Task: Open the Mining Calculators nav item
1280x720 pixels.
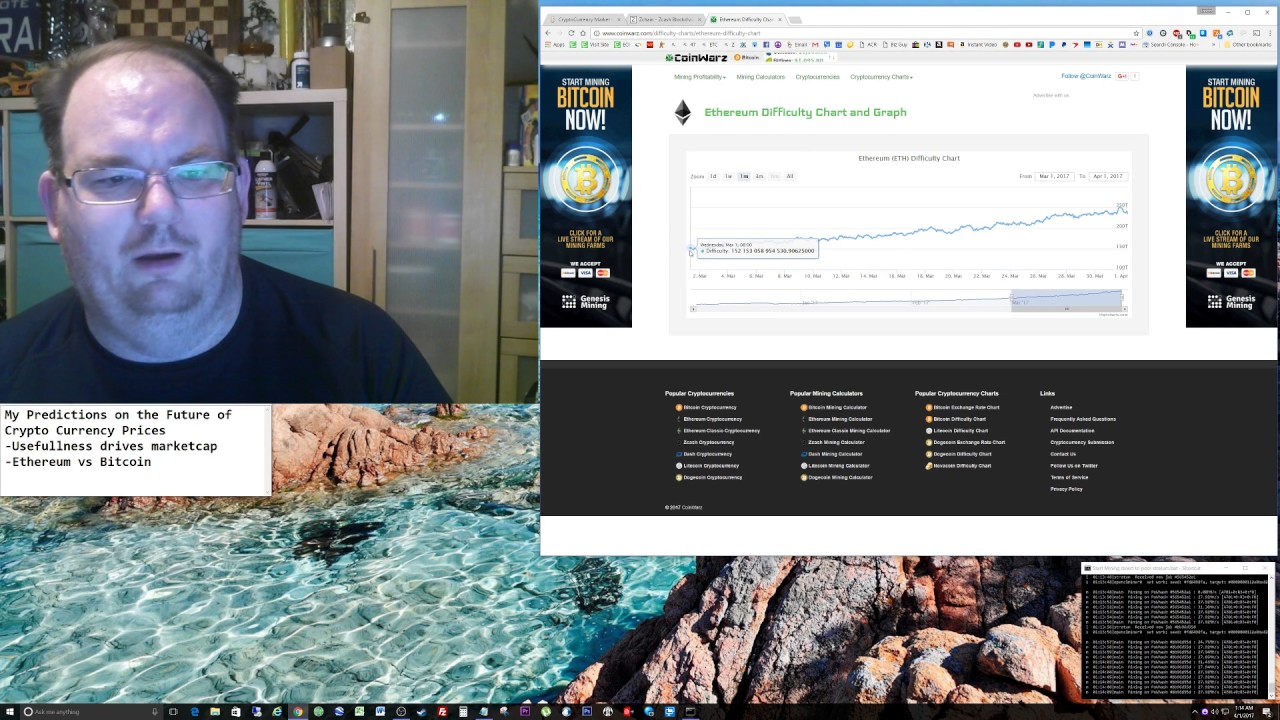Action: point(761,77)
